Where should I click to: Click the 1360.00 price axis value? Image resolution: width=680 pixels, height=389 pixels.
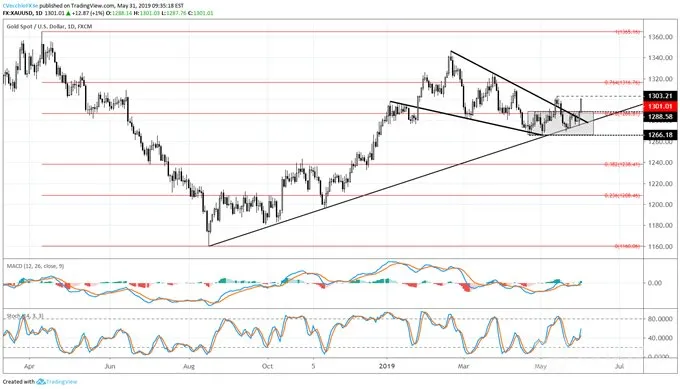click(x=660, y=37)
